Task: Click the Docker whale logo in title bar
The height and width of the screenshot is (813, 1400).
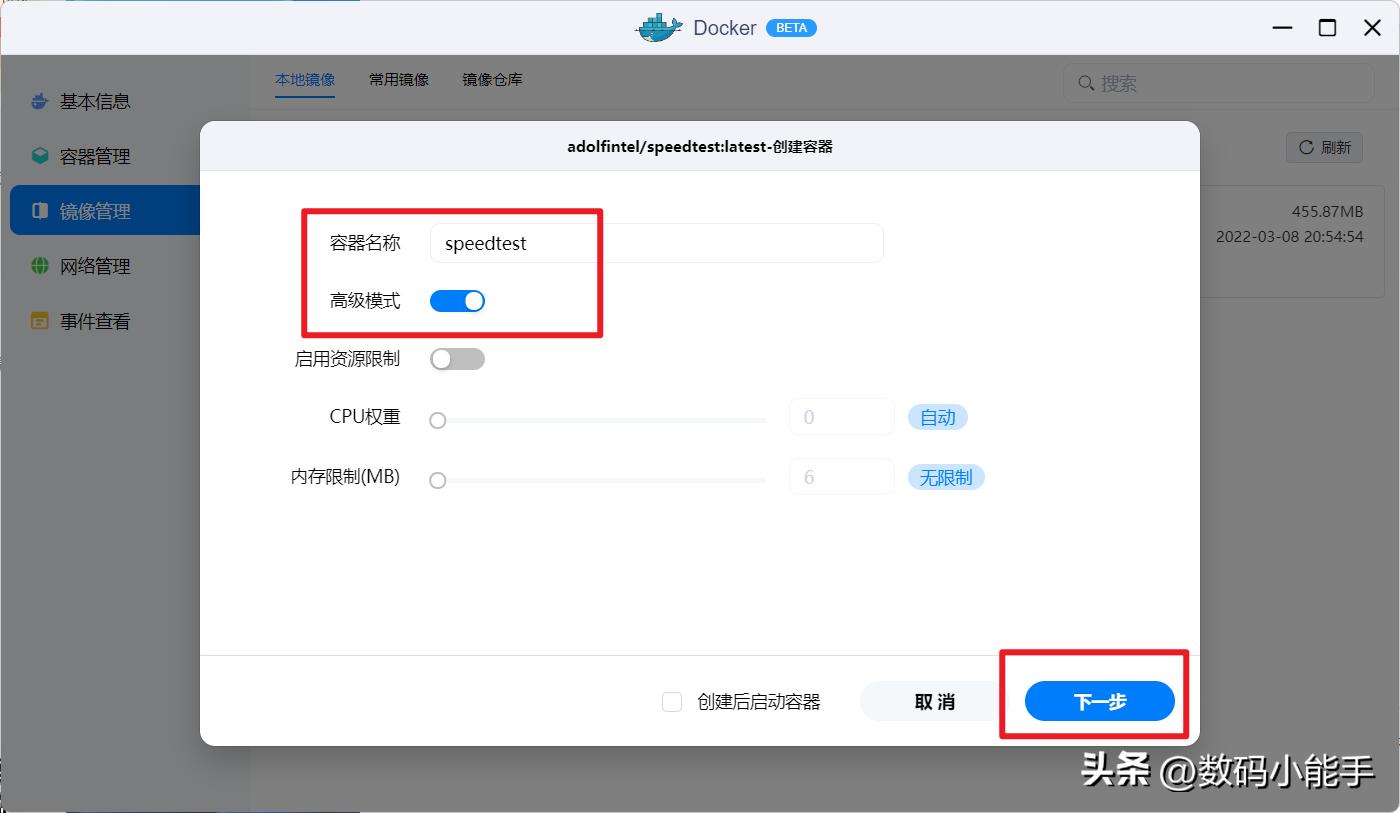Action: (x=657, y=27)
